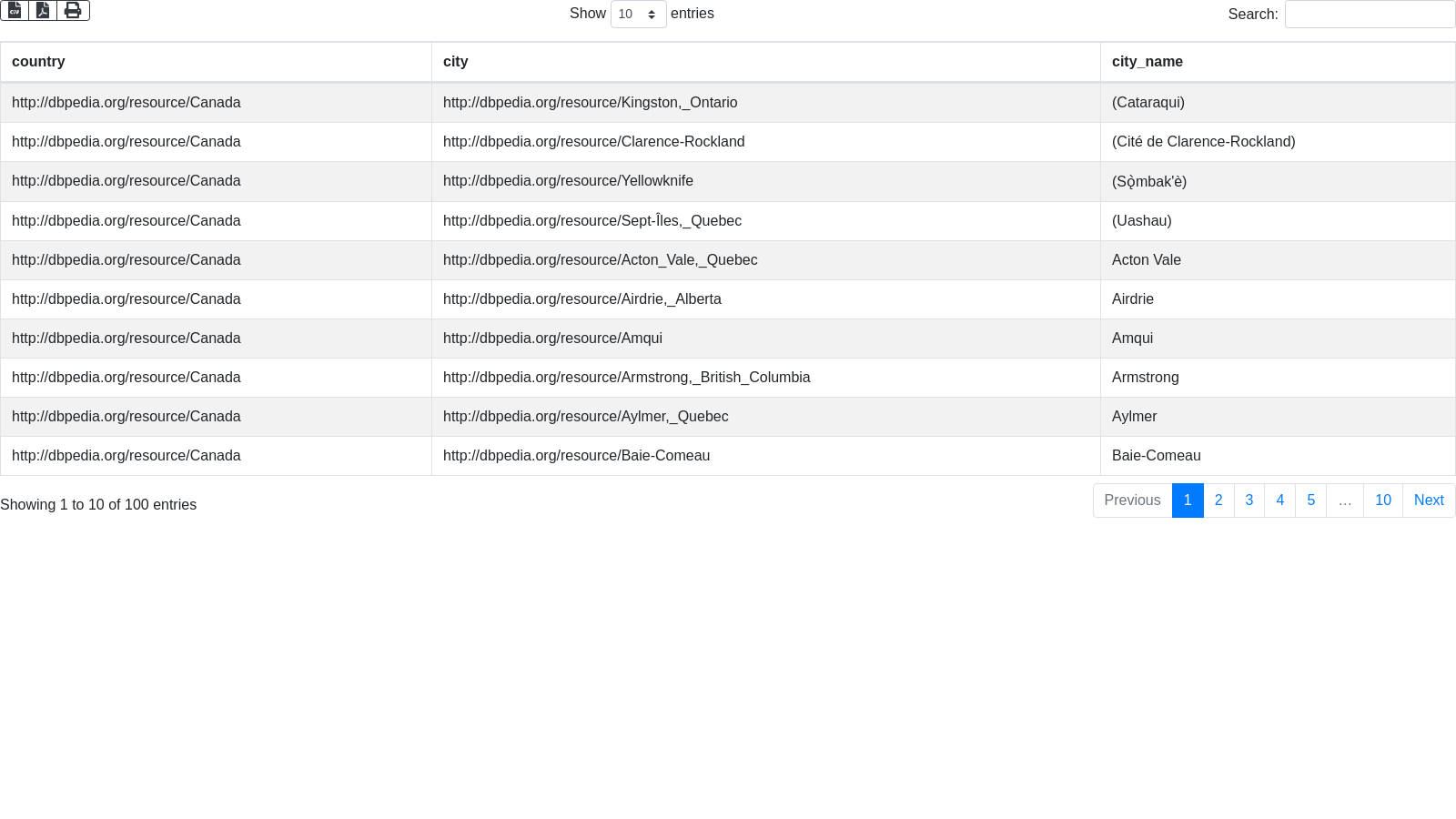The image size is (1456, 819).
Task: Open page 4 of the table
Action: pos(1280,500)
